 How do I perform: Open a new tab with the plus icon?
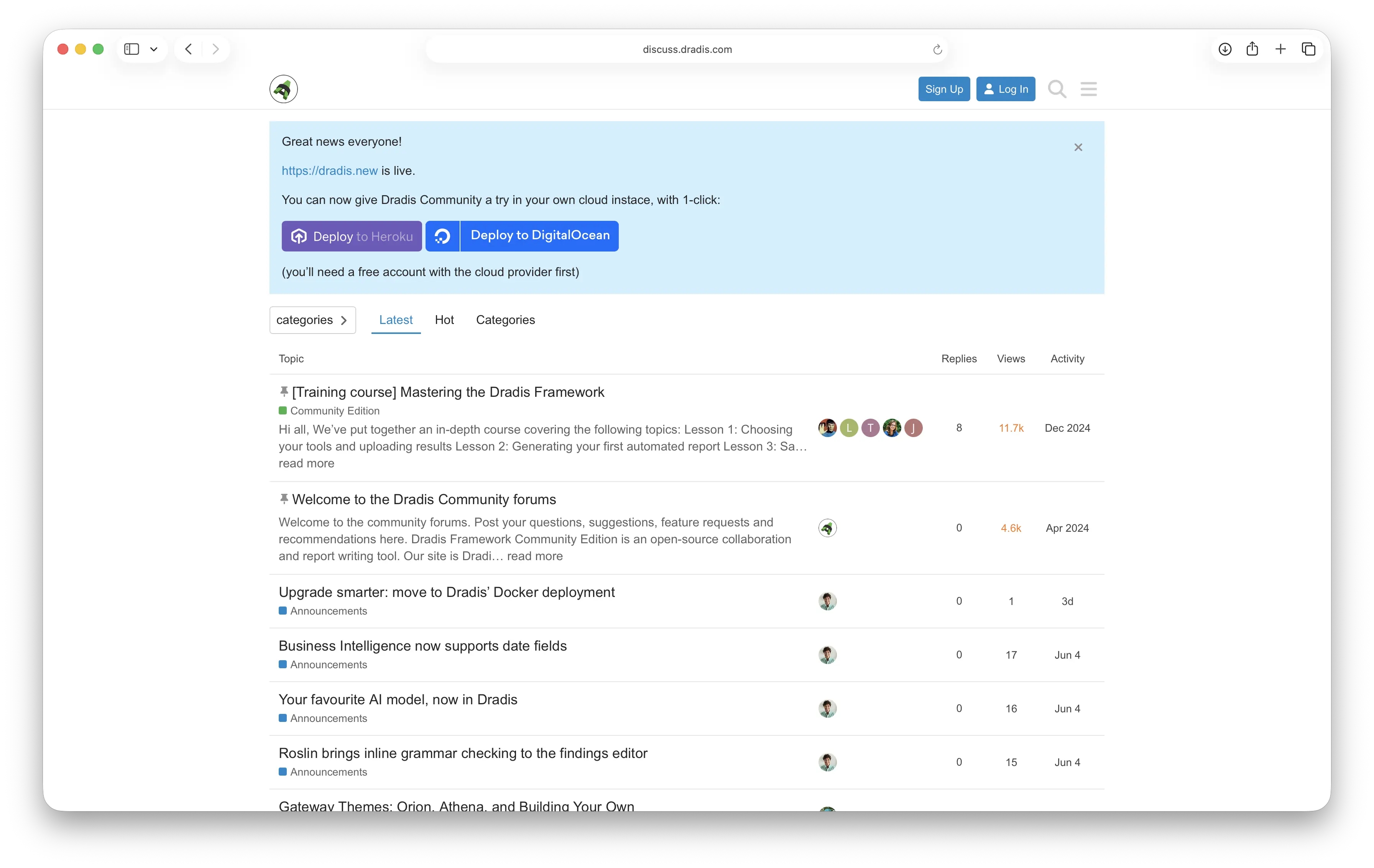1280,49
